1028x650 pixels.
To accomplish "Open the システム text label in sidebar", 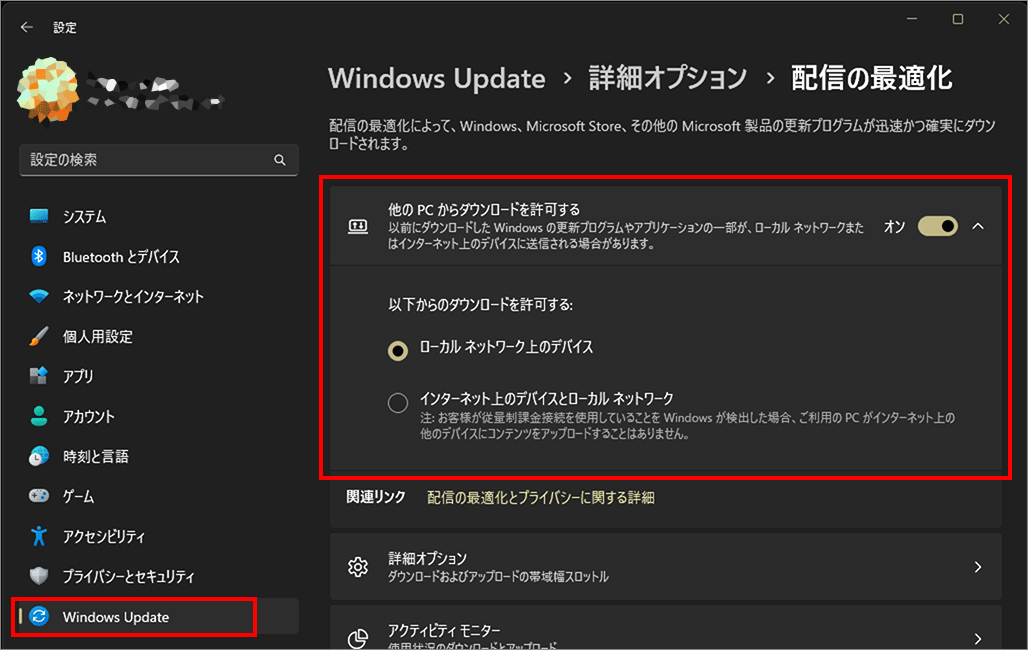I will click(85, 216).
